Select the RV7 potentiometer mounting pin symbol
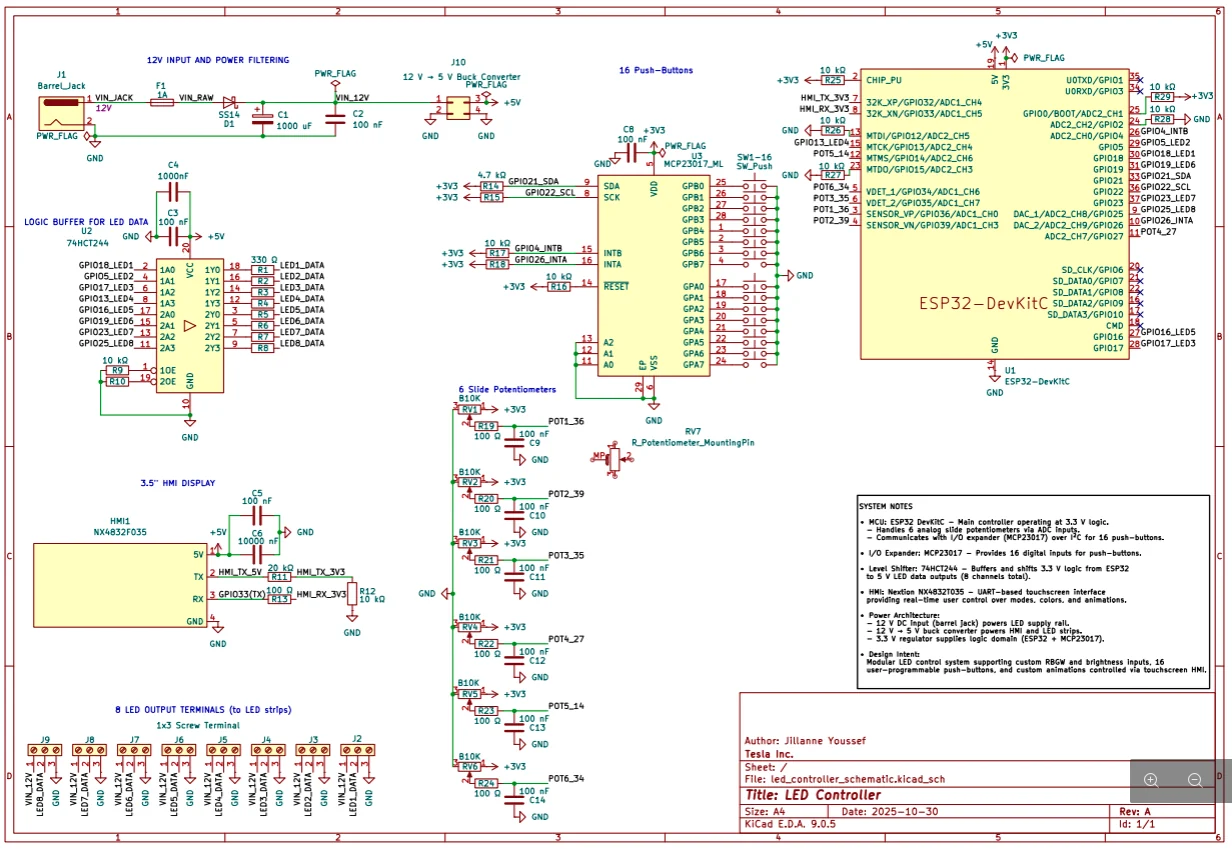 click(x=614, y=460)
